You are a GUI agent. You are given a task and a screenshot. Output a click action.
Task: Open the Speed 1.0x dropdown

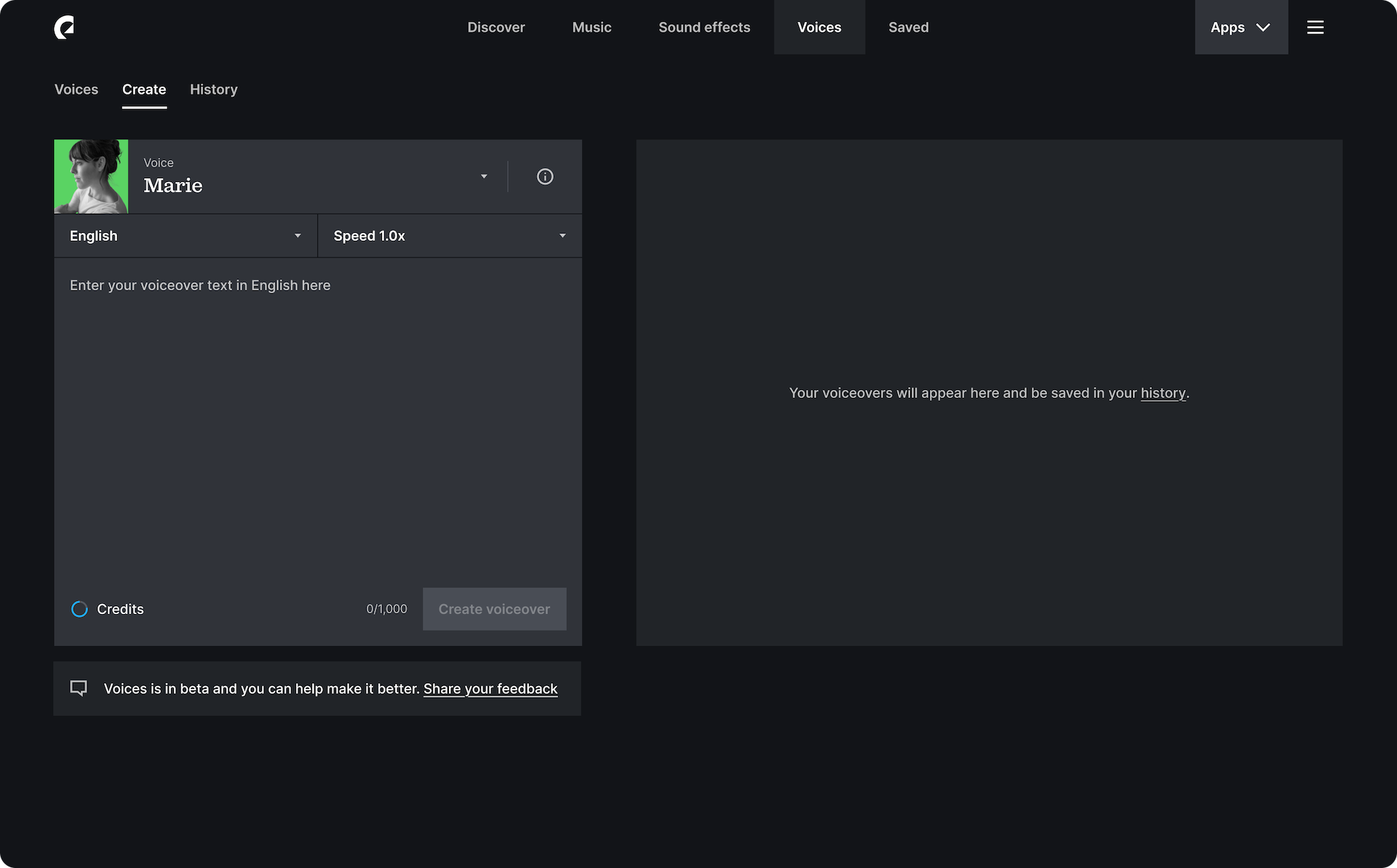pyautogui.click(x=450, y=236)
